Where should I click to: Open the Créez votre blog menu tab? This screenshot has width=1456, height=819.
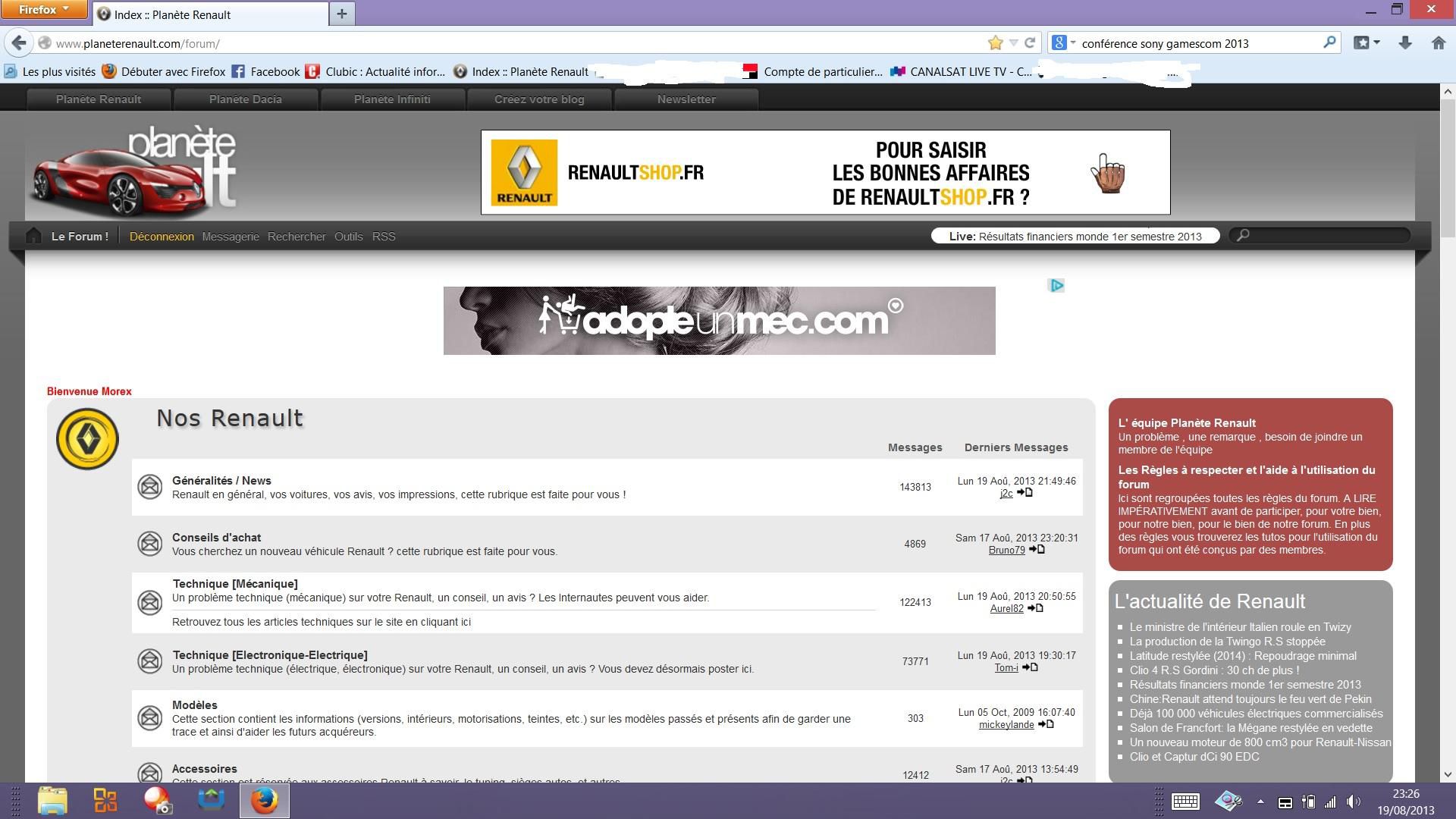tap(539, 99)
